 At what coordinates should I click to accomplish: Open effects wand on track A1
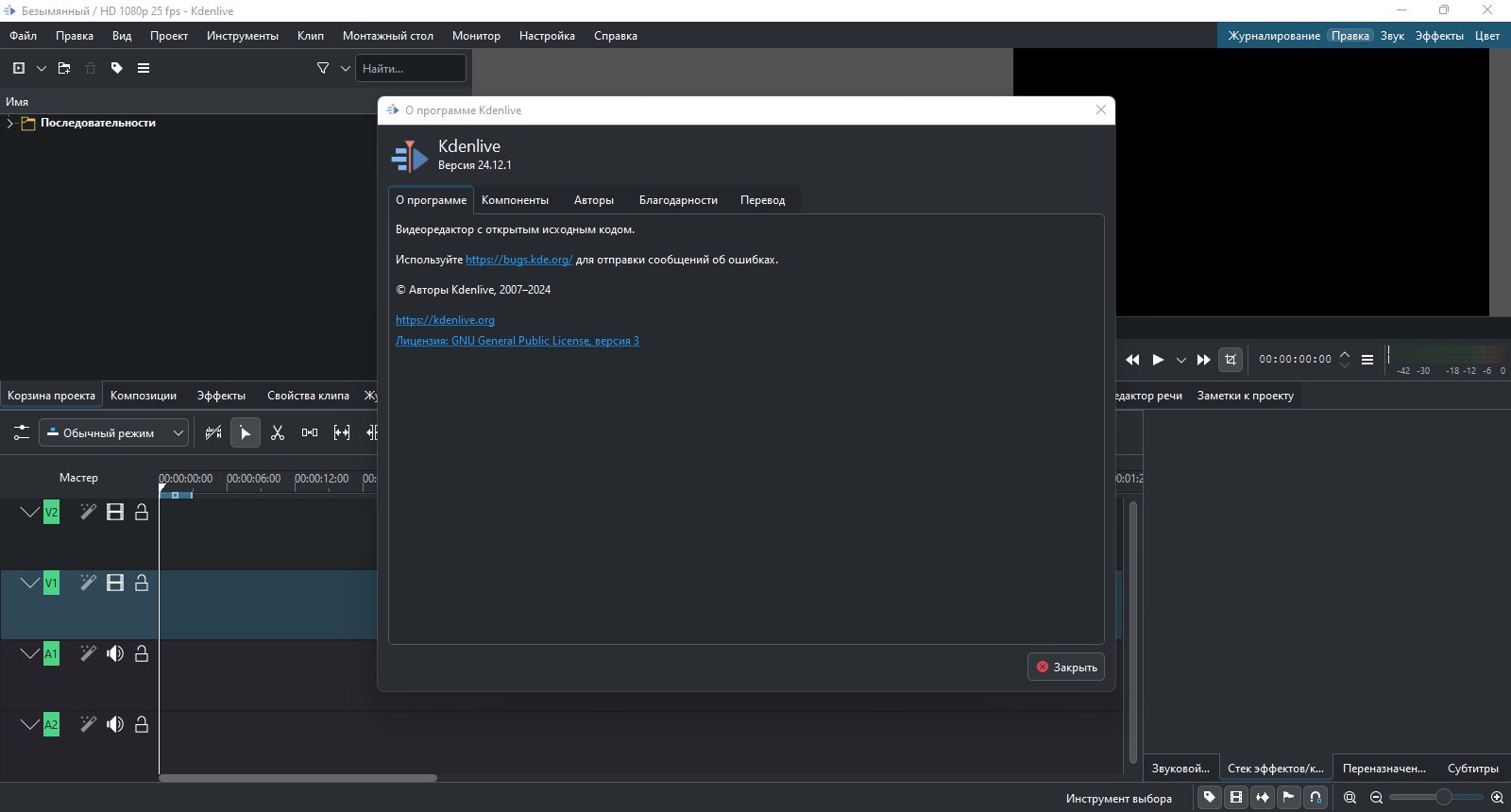click(x=88, y=653)
